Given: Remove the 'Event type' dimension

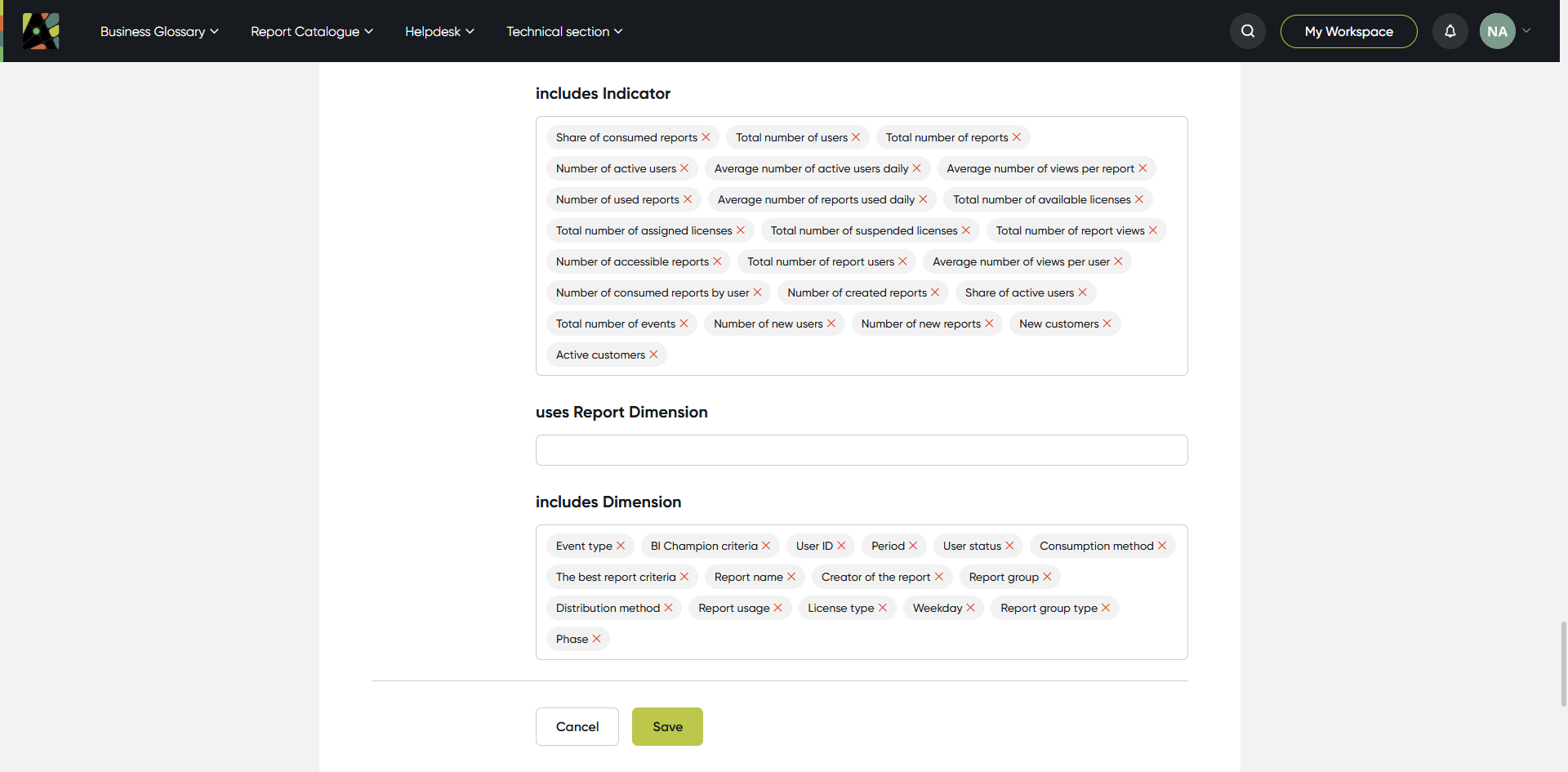Looking at the screenshot, I should coord(621,546).
